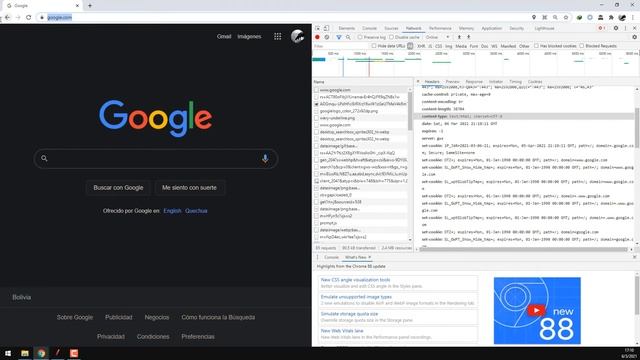Open Windows Start menu
Image resolution: width=640 pixels, height=360 pixels.
coord(8,353)
